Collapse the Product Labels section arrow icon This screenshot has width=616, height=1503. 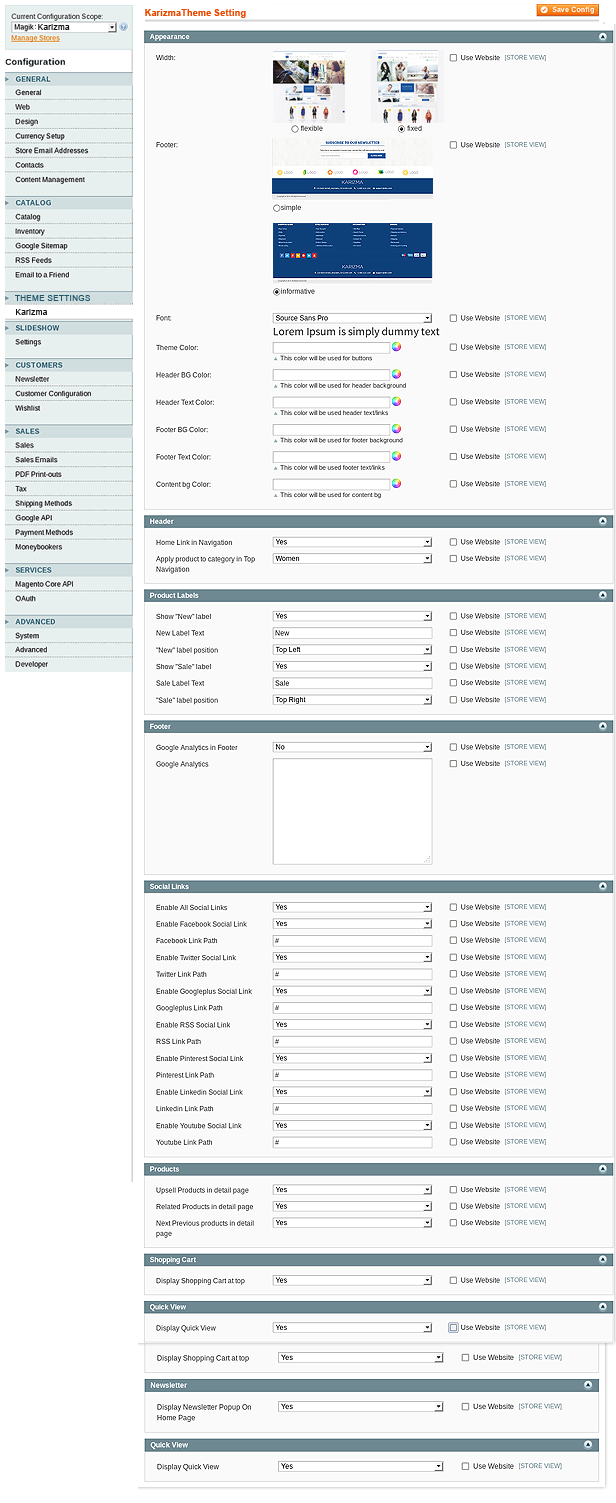click(x=603, y=596)
